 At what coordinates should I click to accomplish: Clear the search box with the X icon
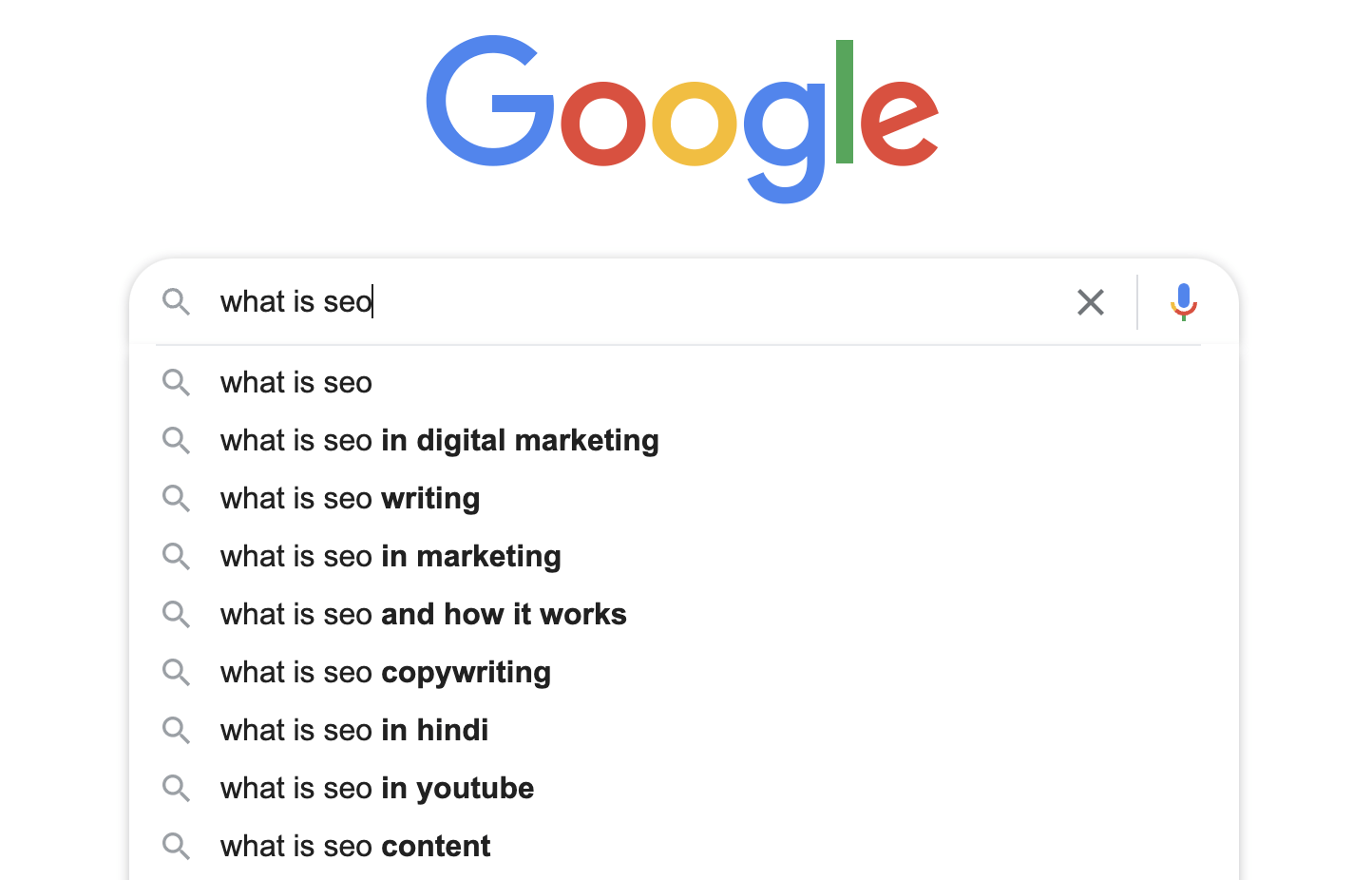pos(1091,302)
